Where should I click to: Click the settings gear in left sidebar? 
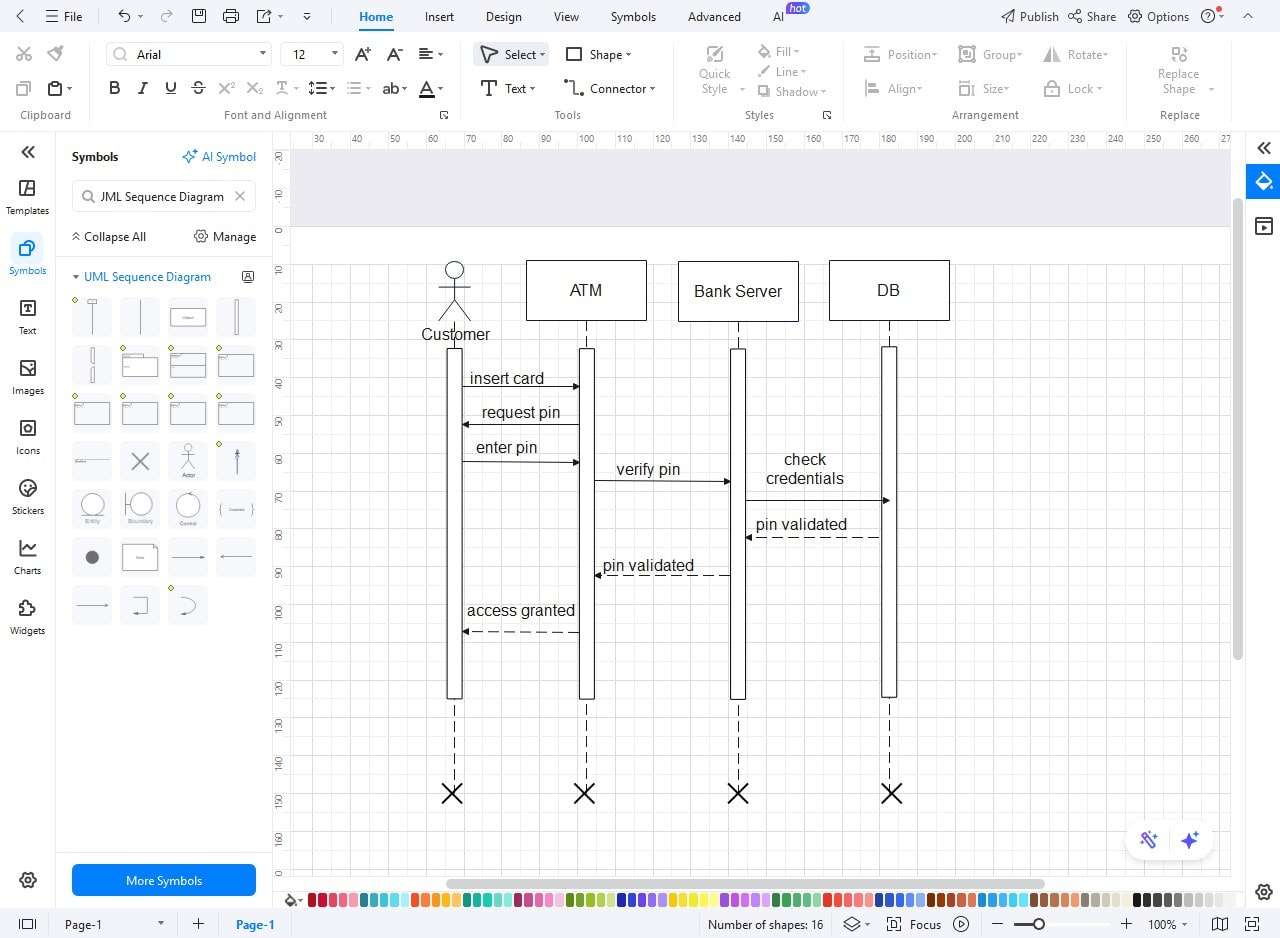pyautogui.click(x=28, y=880)
